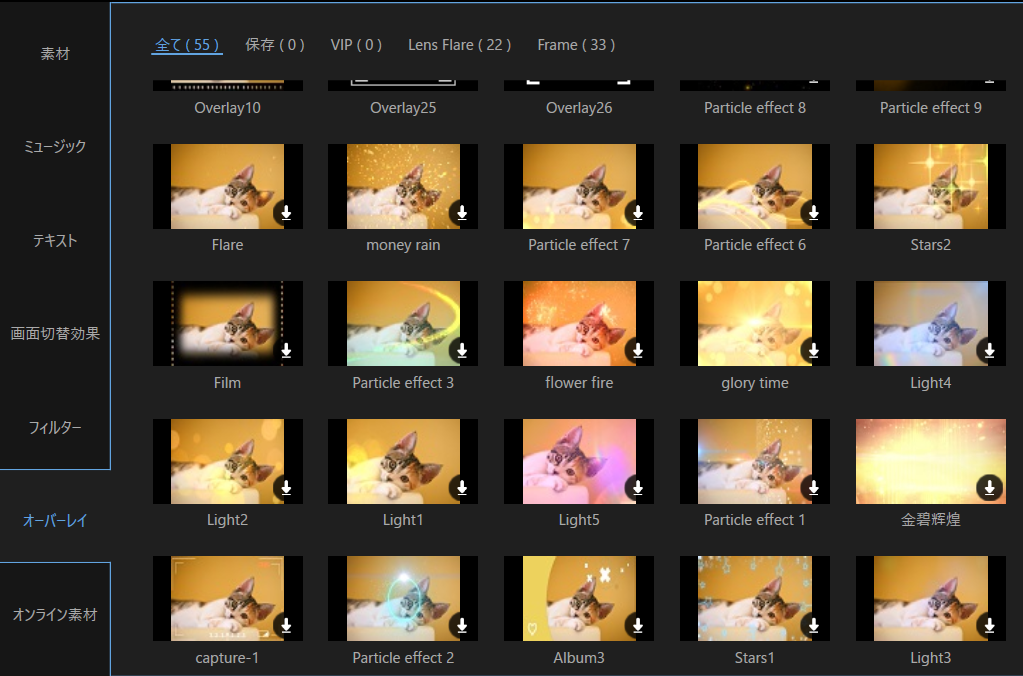Click the "Overlay26" label
Screen dimensions: 1023x676
[579, 108]
